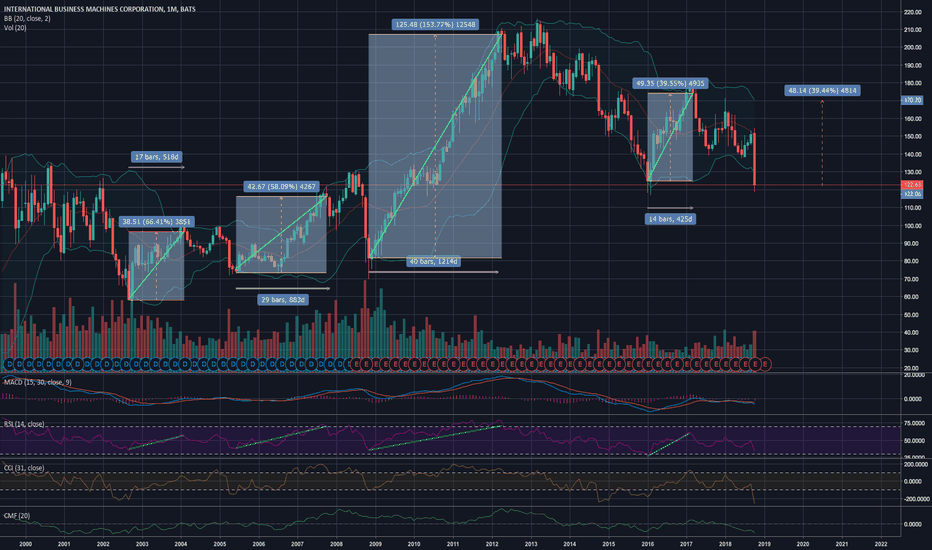Click the orange dashed projection arrow near 2020
932x550 pixels.
tap(823, 143)
